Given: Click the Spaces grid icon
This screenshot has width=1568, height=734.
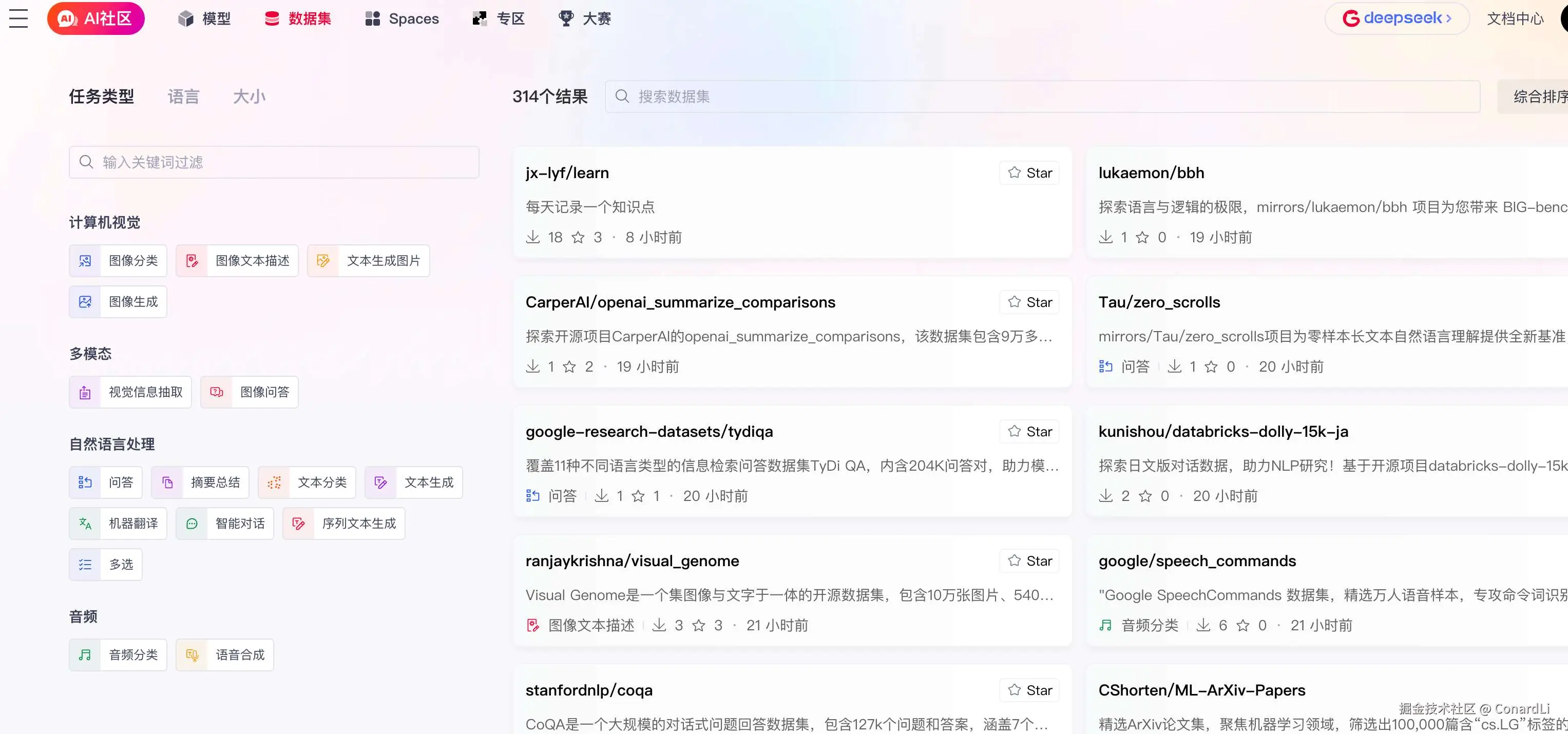Looking at the screenshot, I should (x=372, y=18).
